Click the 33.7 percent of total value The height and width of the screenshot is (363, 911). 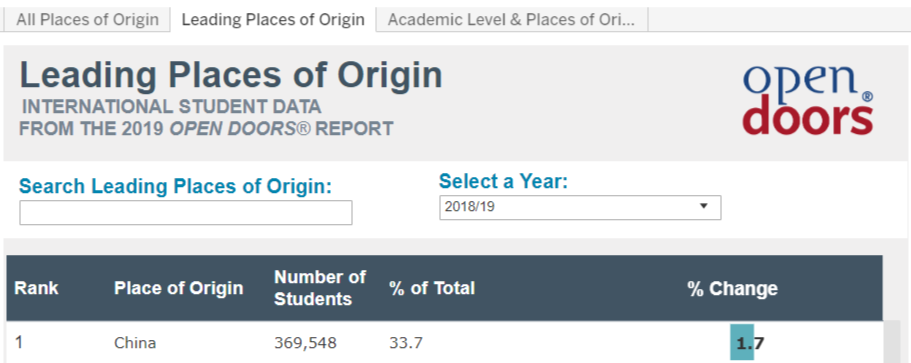406,343
